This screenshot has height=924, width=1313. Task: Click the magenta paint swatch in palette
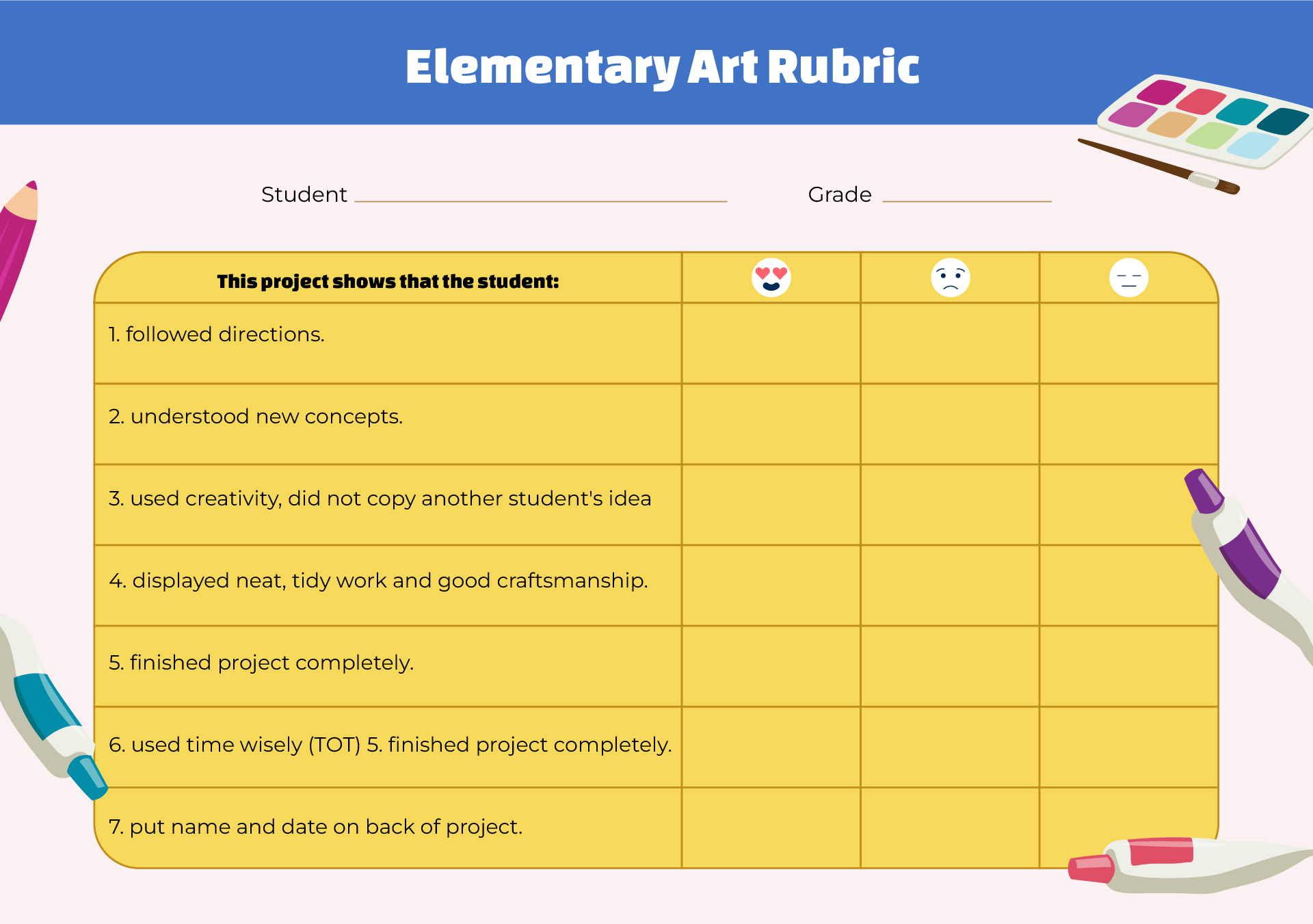click(x=1161, y=92)
